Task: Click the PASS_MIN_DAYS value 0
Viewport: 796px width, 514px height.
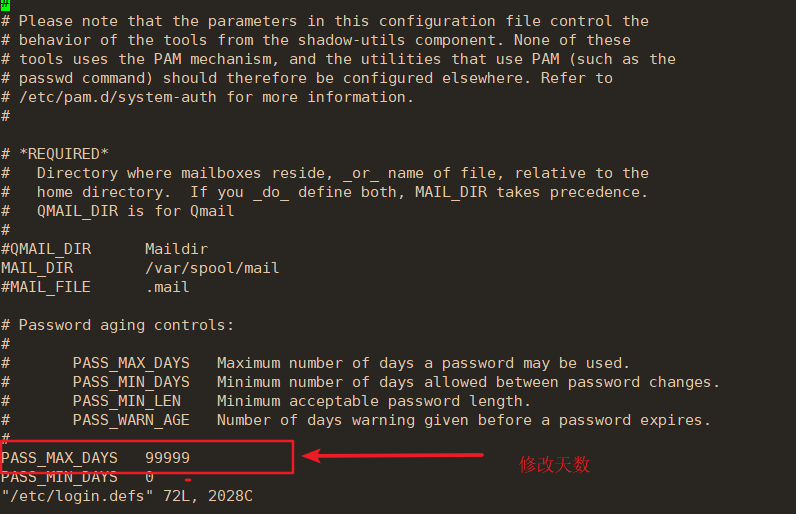Action: [x=149, y=477]
